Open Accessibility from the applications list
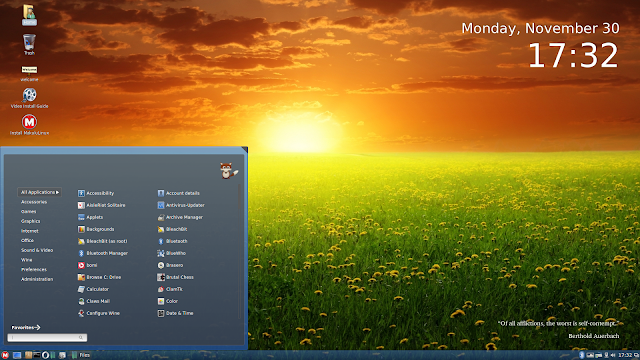640x360 pixels. (x=96, y=193)
